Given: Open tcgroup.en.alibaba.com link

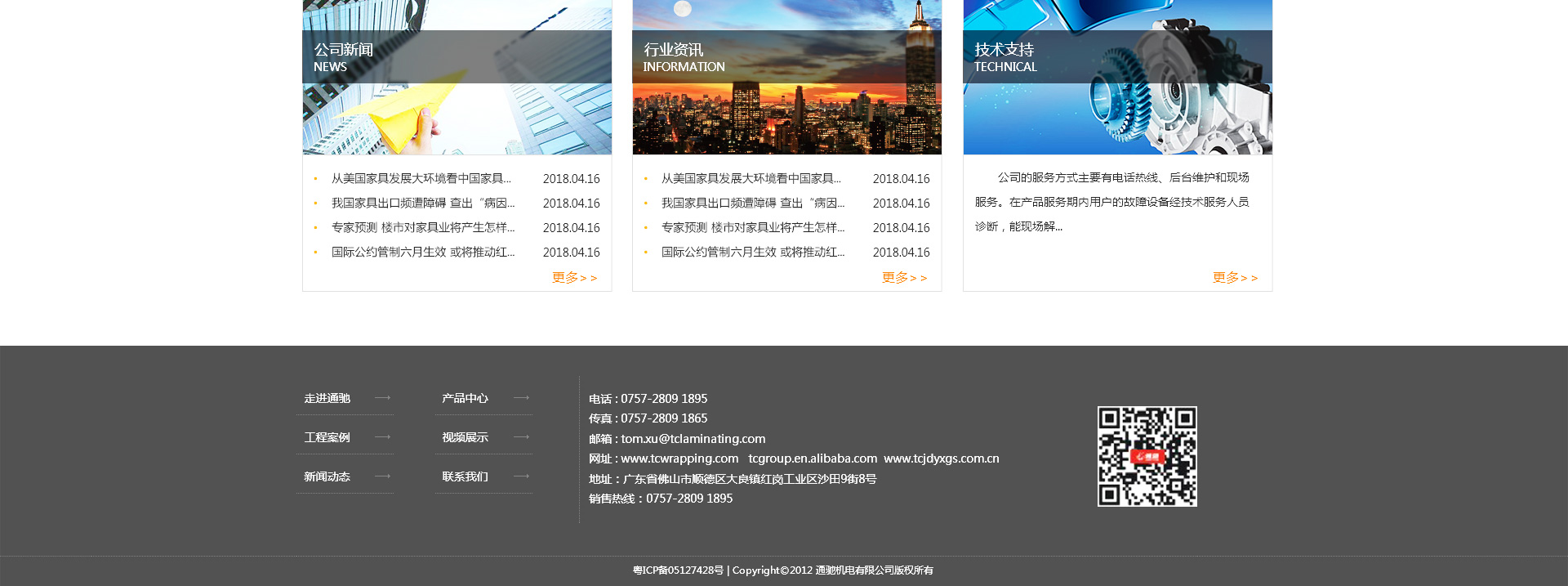Looking at the screenshot, I should pos(813,459).
